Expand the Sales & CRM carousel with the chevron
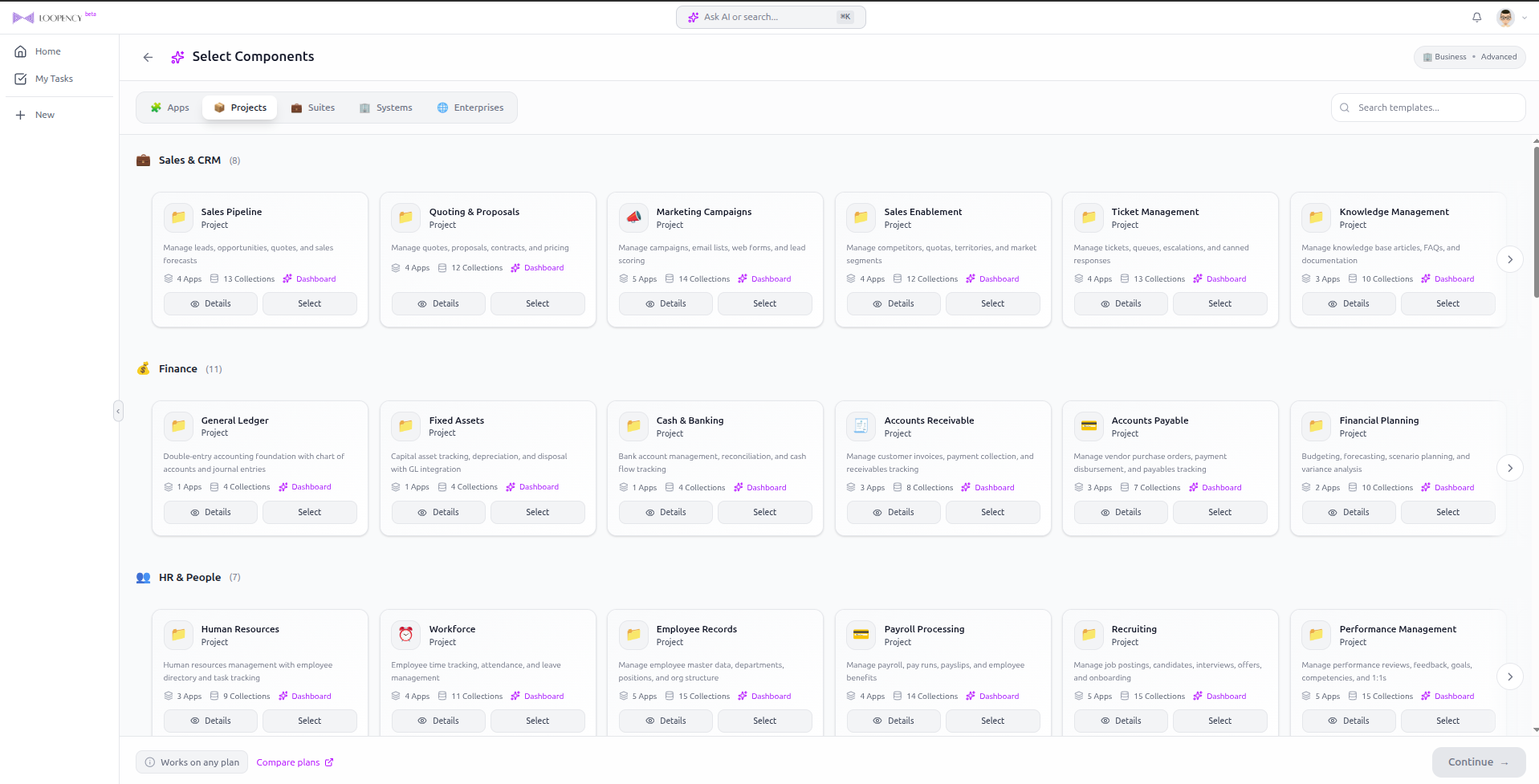Screen dimensions: 1539x784 pyautogui.click(x=1510, y=259)
